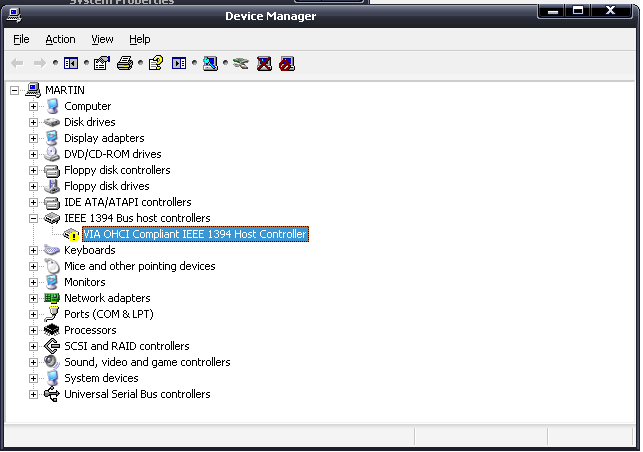Open the File menu
The width and height of the screenshot is (643, 452).
(x=21, y=39)
